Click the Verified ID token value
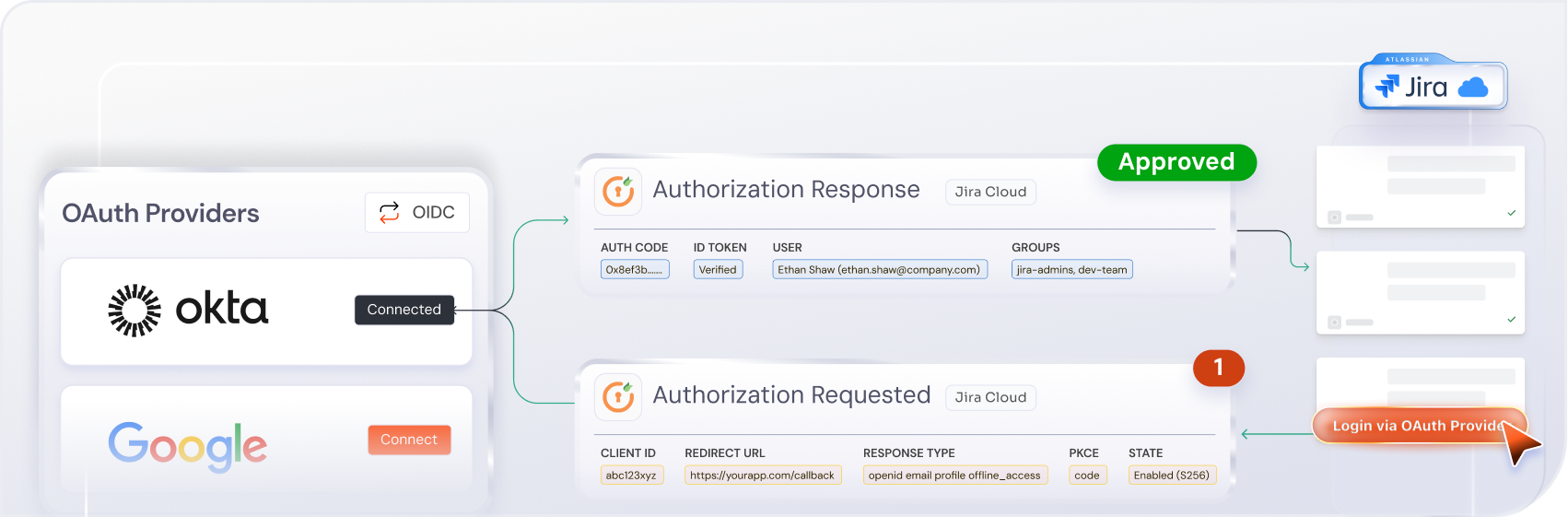This screenshot has height=517, width=1568. [718, 270]
